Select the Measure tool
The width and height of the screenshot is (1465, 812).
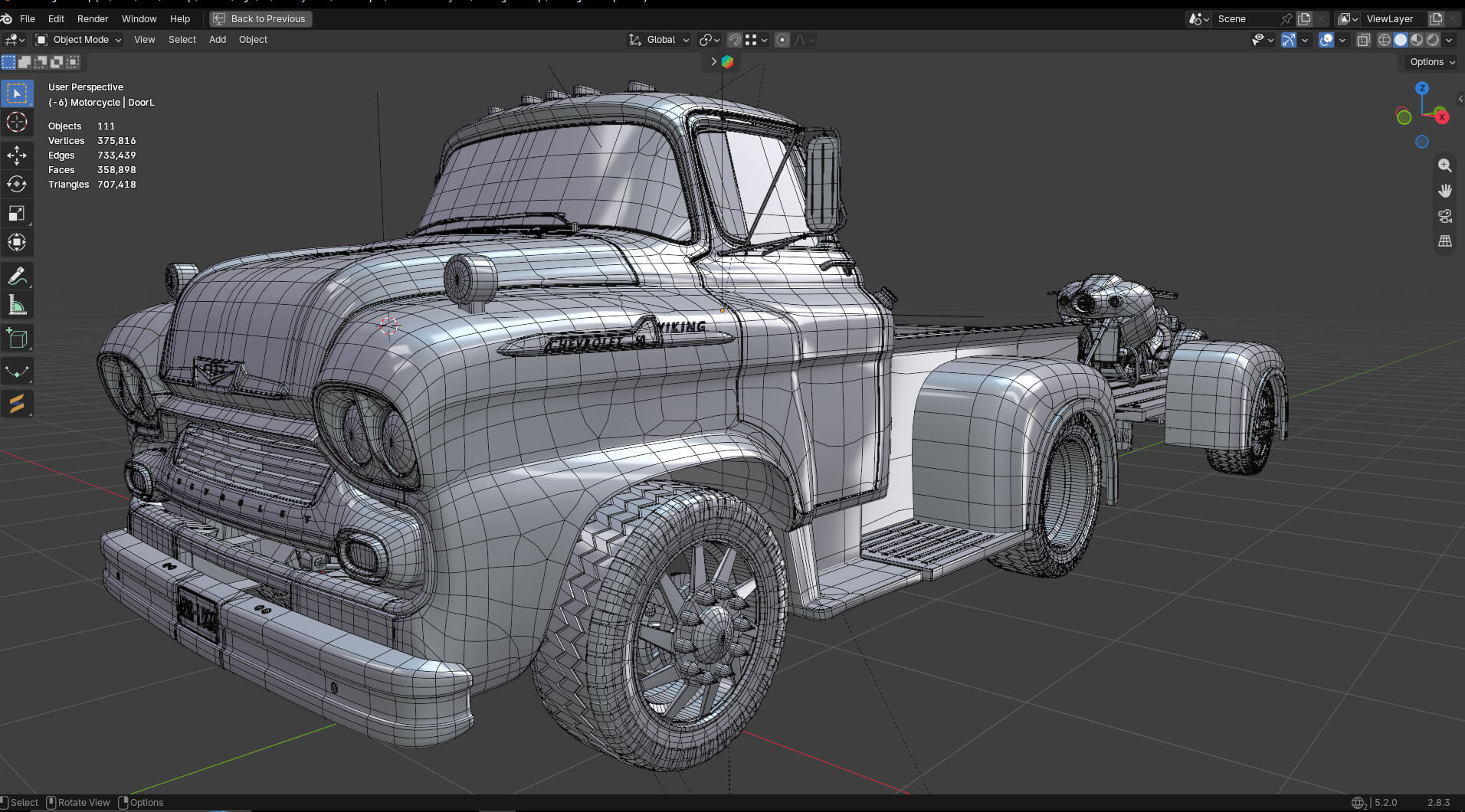click(17, 306)
